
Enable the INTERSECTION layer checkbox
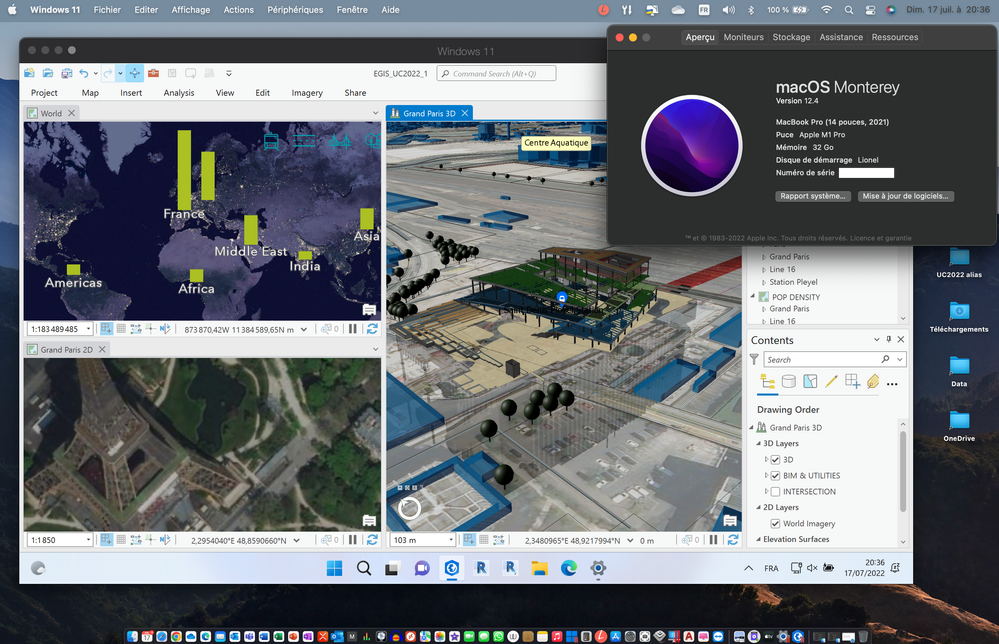click(776, 490)
